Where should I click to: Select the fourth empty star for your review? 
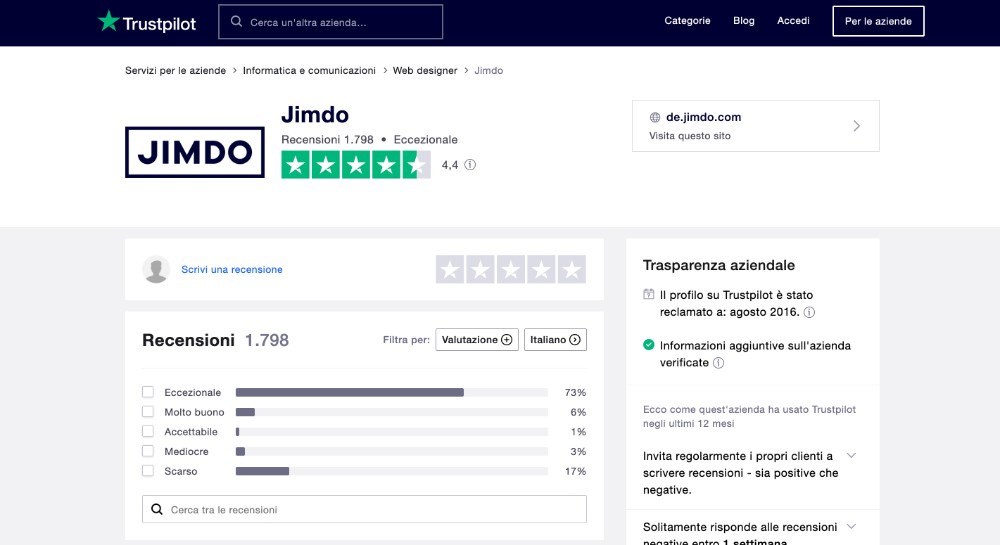(541, 270)
